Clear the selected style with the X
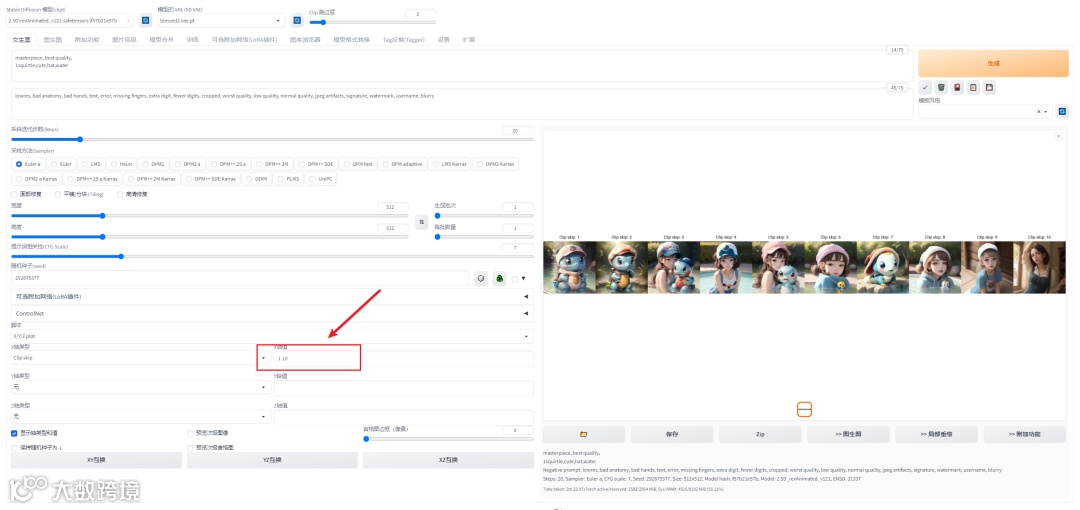1080x510 pixels. point(1039,112)
